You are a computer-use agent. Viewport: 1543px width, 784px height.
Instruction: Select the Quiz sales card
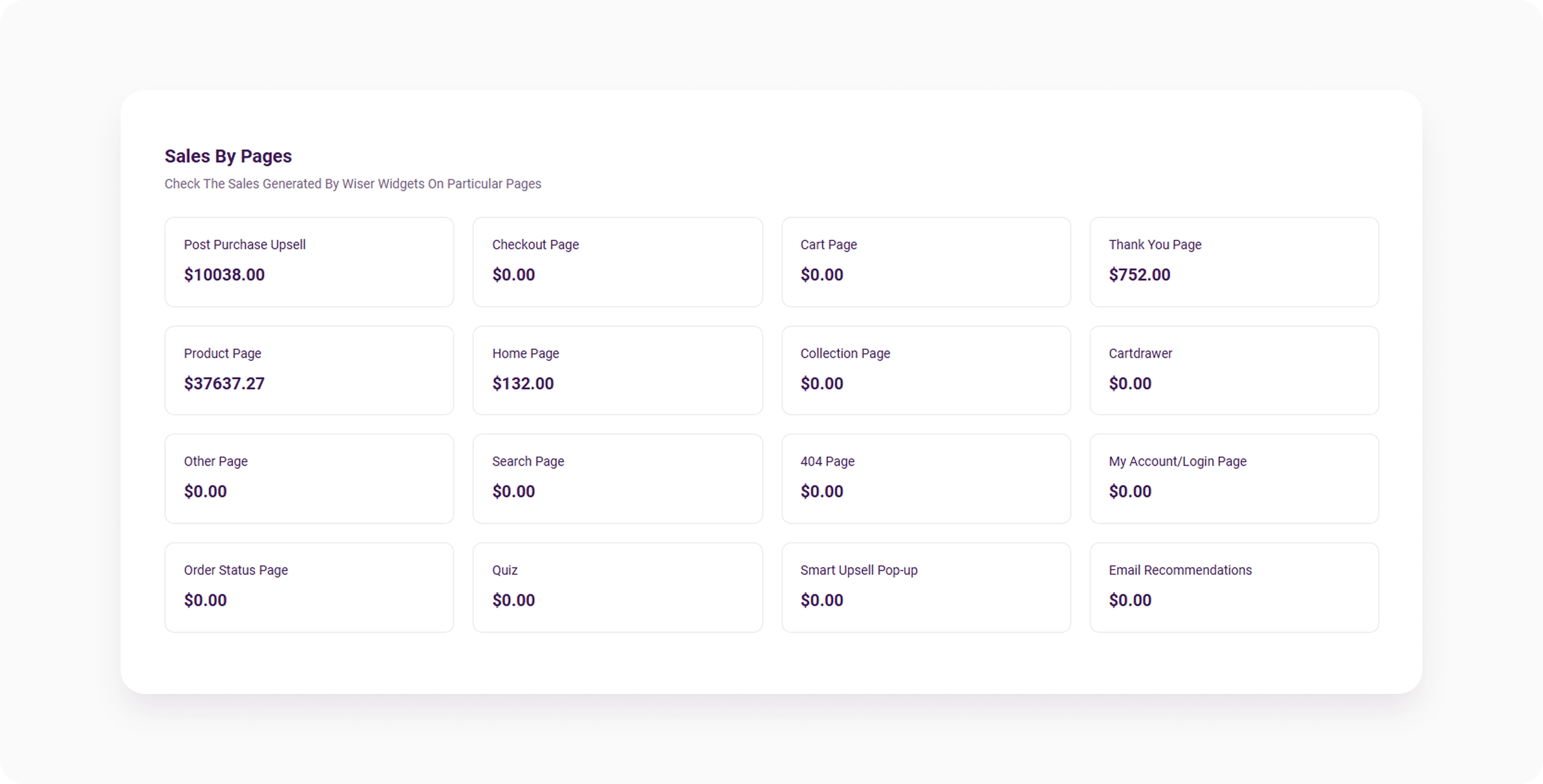coord(618,587)
